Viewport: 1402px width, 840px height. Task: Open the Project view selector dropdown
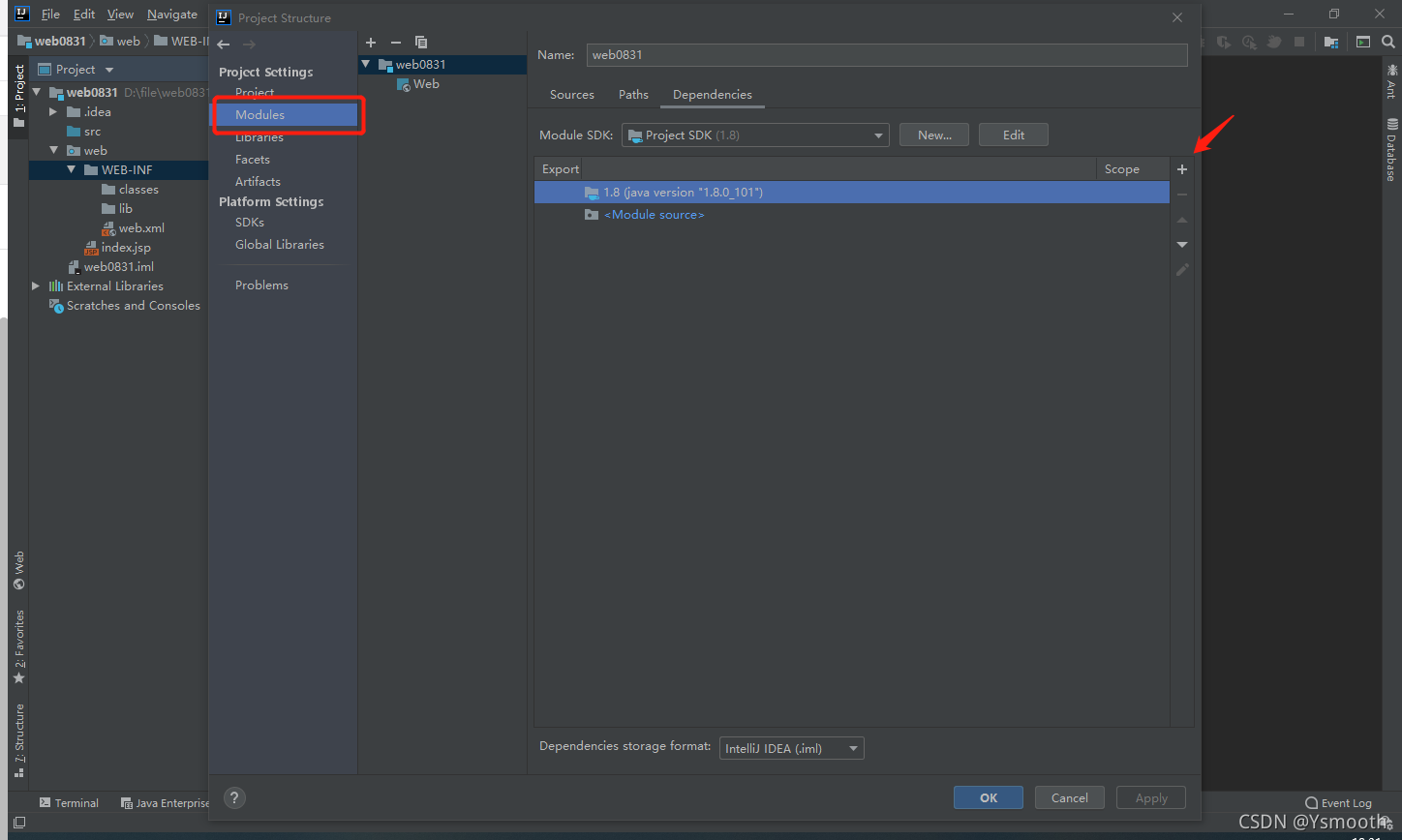click(108, 70)
